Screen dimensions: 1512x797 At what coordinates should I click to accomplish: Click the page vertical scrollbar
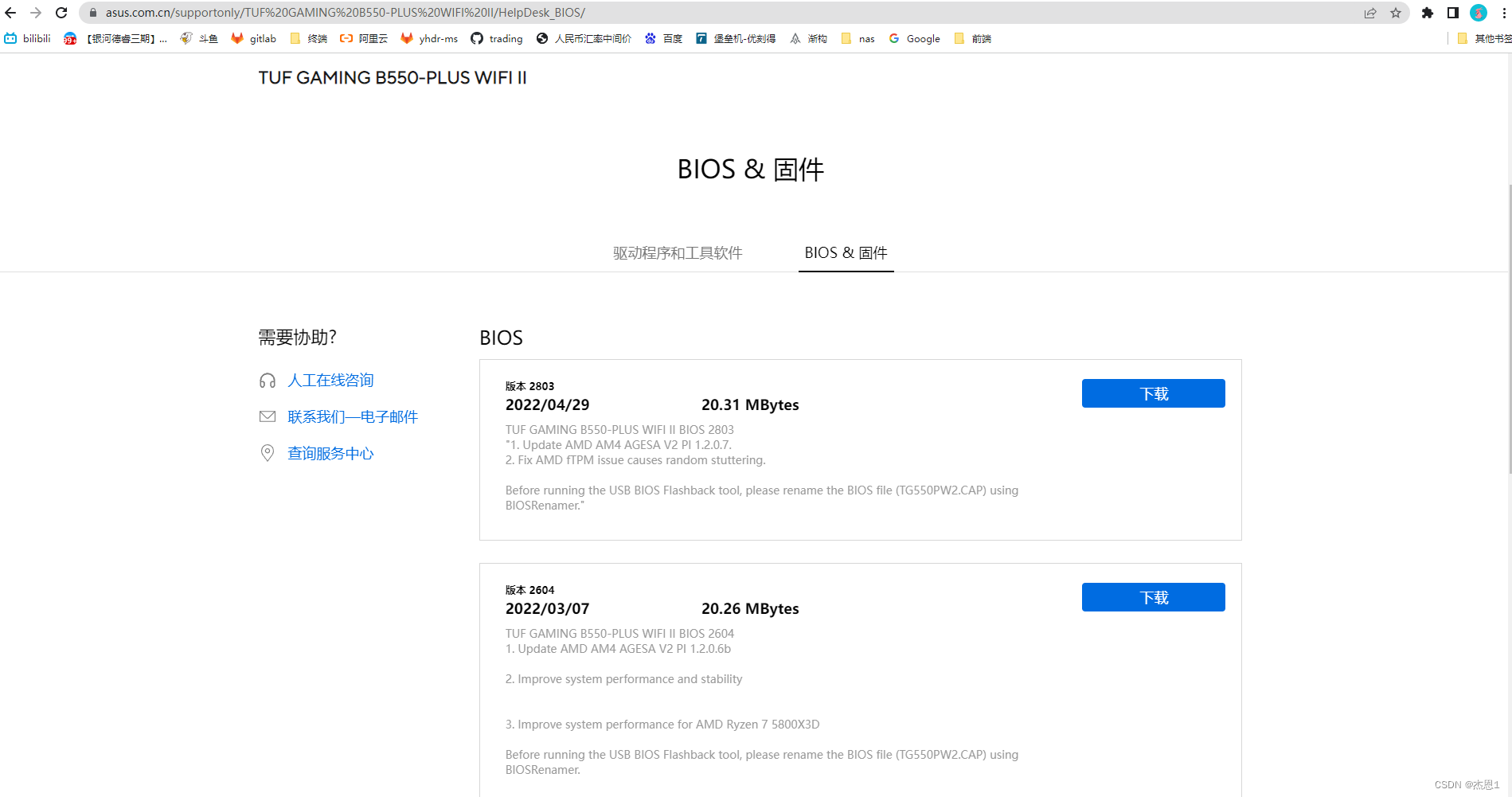pos(1509,330)
